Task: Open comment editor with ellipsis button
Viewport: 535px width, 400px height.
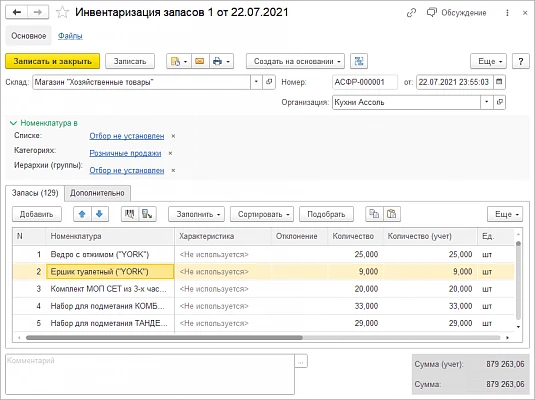Action: [301, 361]
